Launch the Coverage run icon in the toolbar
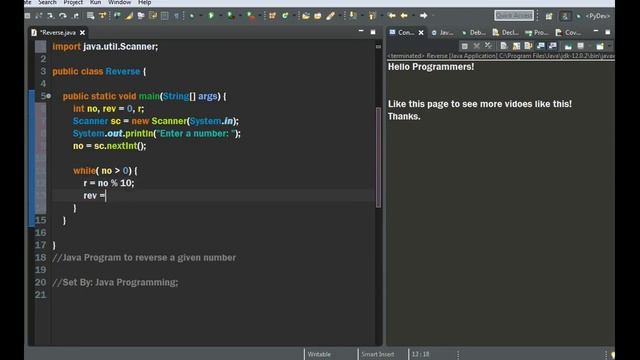640x360 pixels. [x=231, y=16]
